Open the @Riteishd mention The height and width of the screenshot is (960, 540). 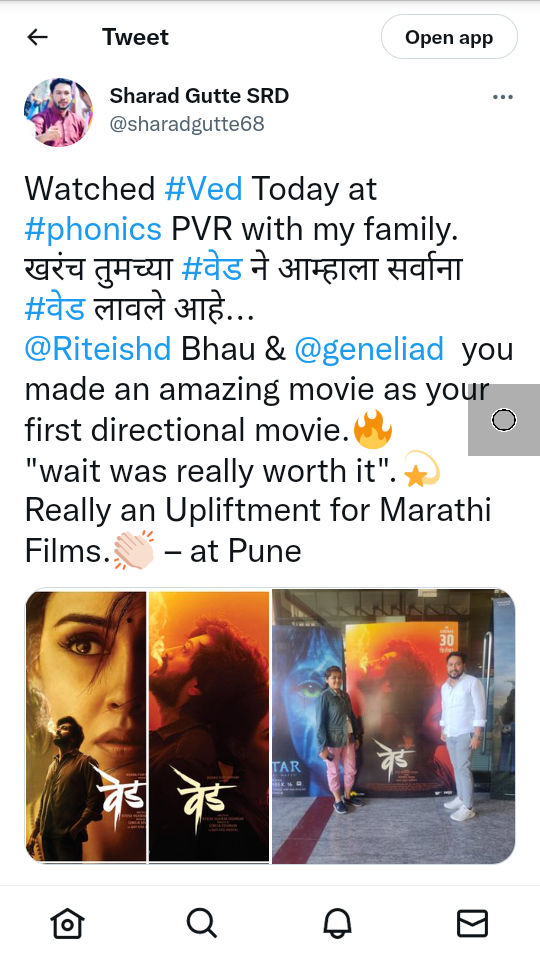click(x=98, y=349)
